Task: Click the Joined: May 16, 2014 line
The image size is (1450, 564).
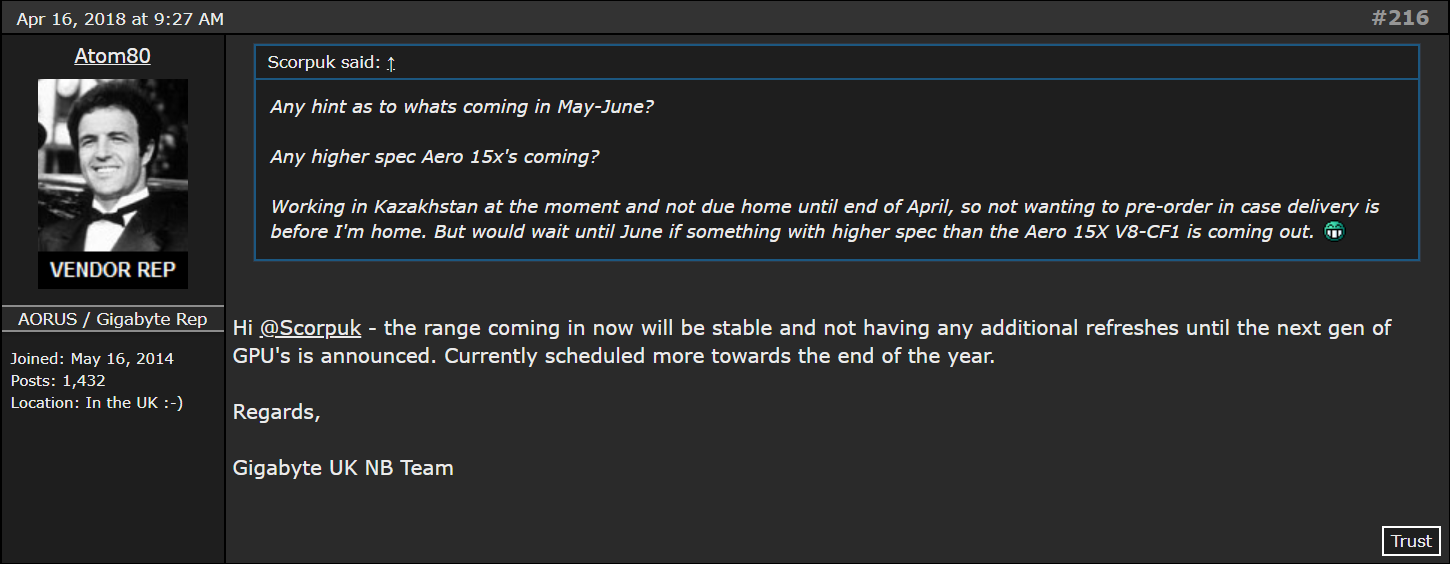Action: pyautogui.click(x=92, y=359)
